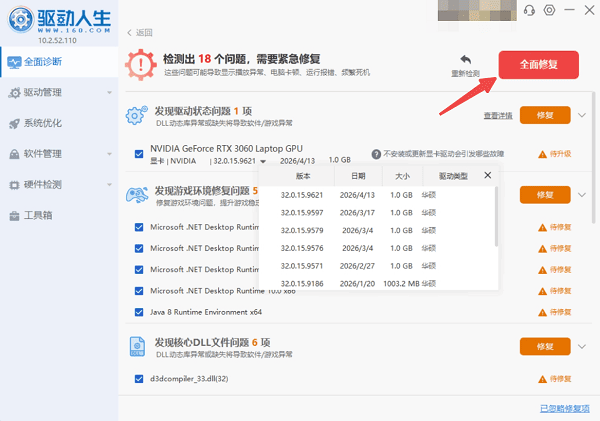This screenshot has width=600, height=421.
Task: Collapse the core DLL problems section chevron
Action: click(x=582, y=346)
